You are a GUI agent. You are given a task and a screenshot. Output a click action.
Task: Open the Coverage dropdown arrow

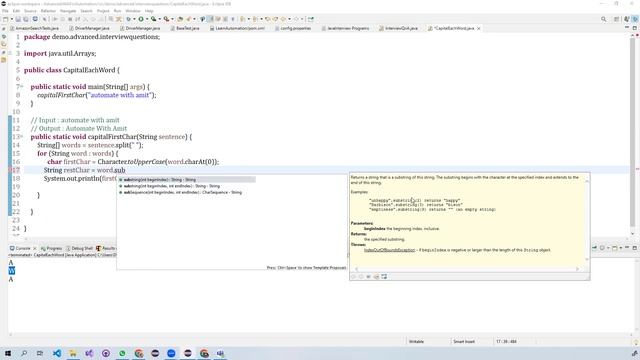159,19
